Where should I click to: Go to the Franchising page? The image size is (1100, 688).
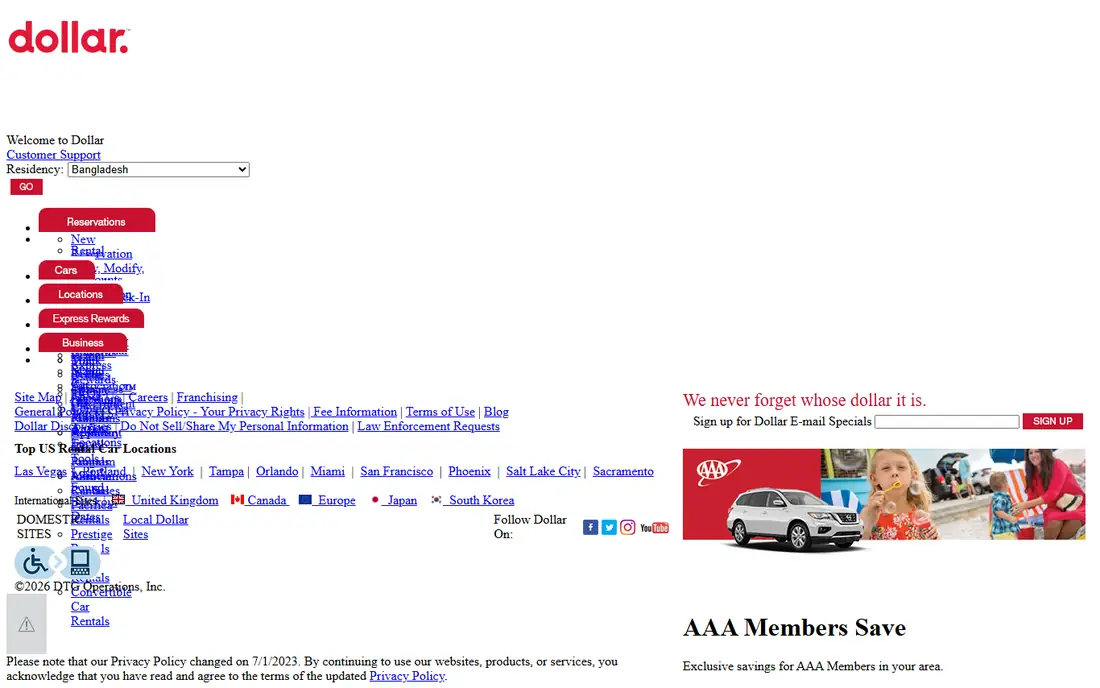(x=207, y=397)
